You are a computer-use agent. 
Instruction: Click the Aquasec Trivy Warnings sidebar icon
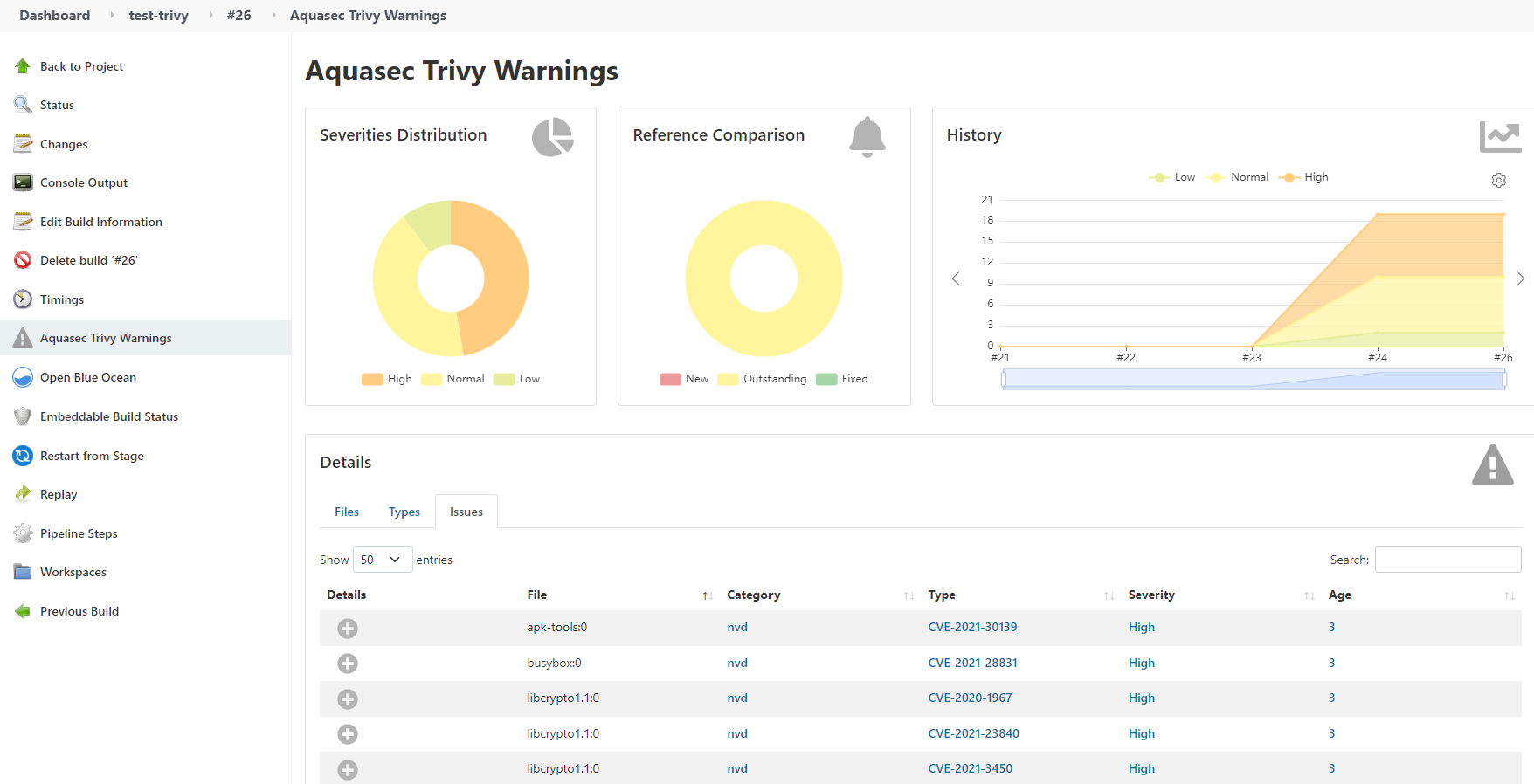23,338
